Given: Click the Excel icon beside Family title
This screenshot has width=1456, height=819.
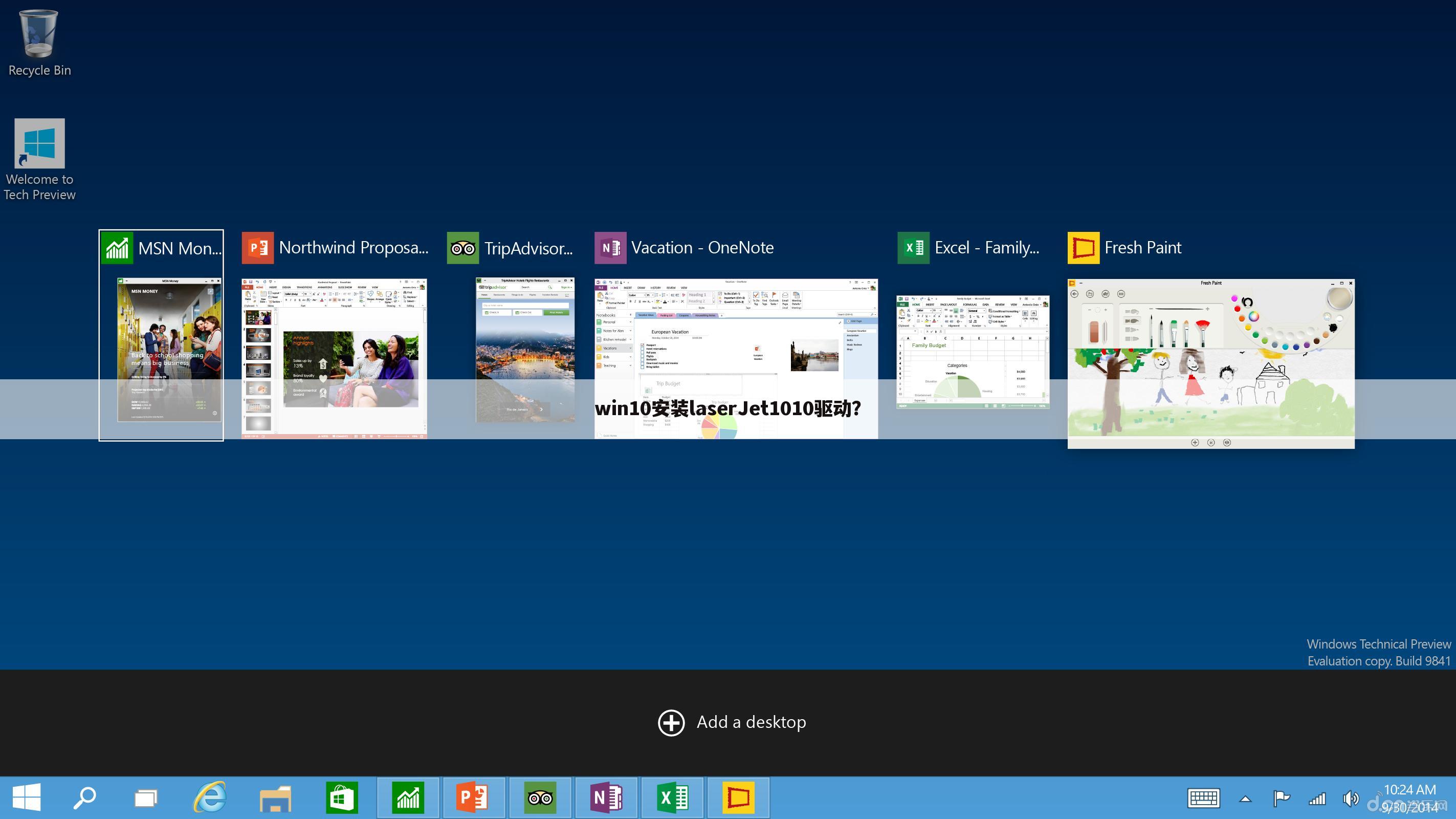Looking at the screenshot, I should tap(913, 248).
